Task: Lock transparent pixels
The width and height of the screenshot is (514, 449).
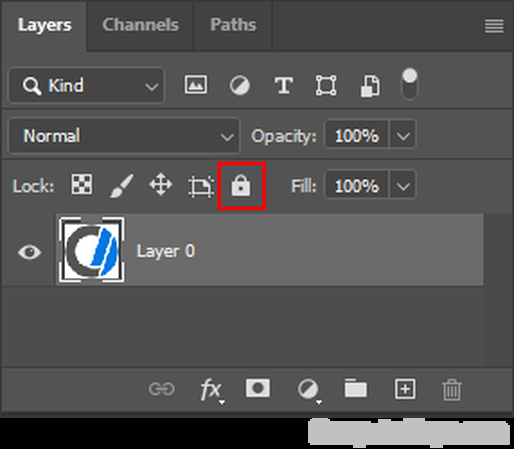Action: pos(82,184)
